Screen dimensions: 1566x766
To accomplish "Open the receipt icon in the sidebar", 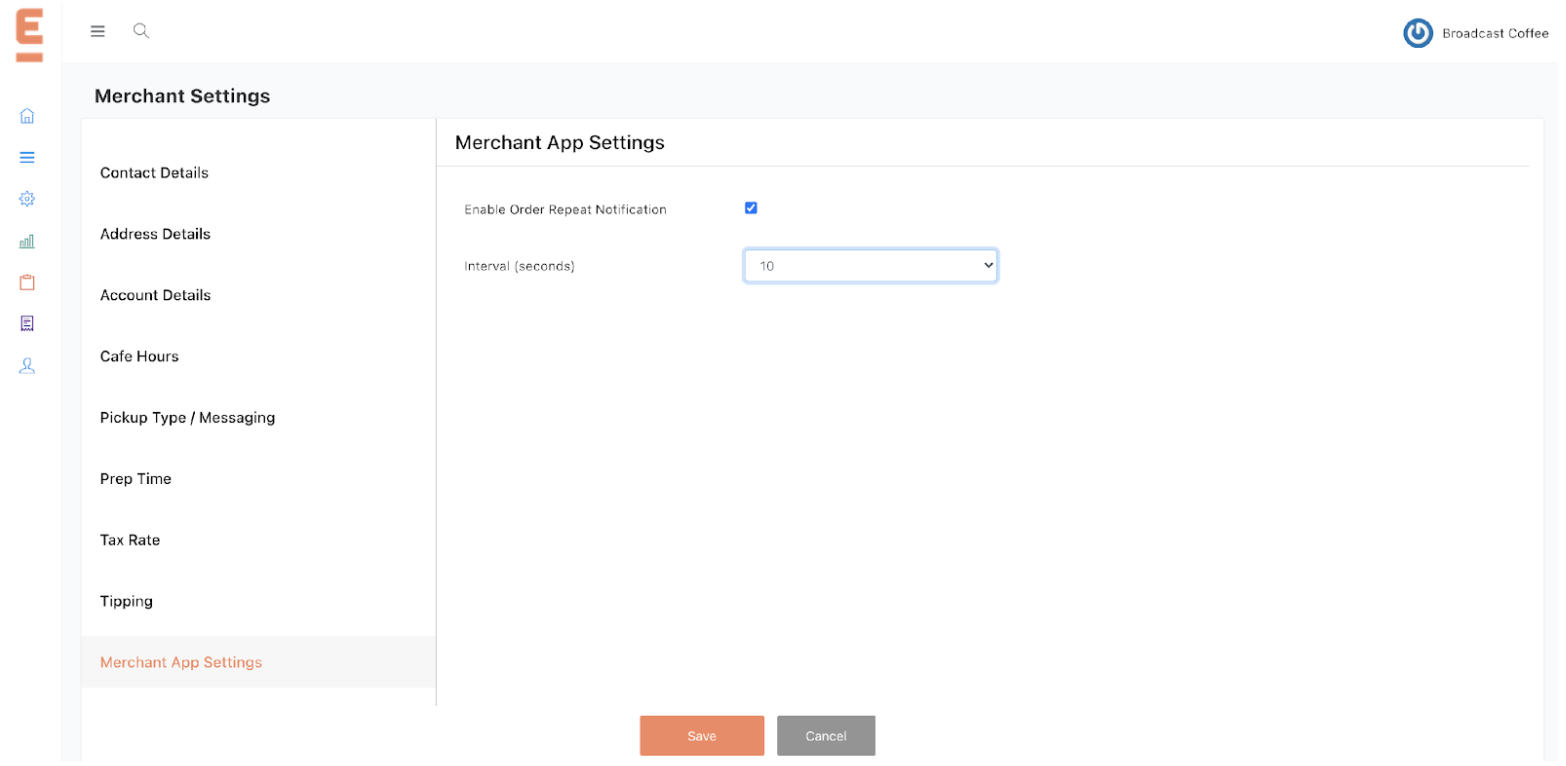I will pyautogui.click(x=26, y=323).
